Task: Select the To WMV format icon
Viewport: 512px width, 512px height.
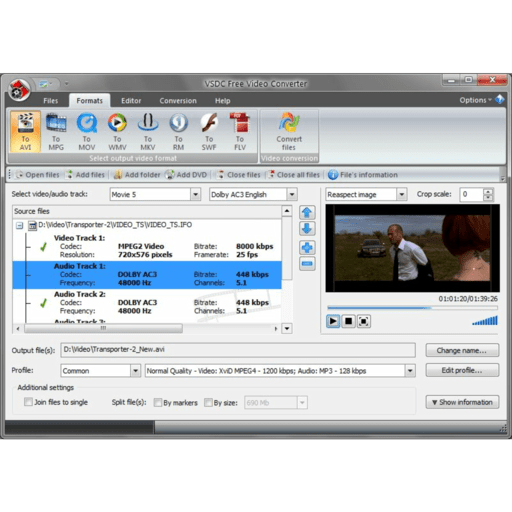Action: tap(117, 131)
